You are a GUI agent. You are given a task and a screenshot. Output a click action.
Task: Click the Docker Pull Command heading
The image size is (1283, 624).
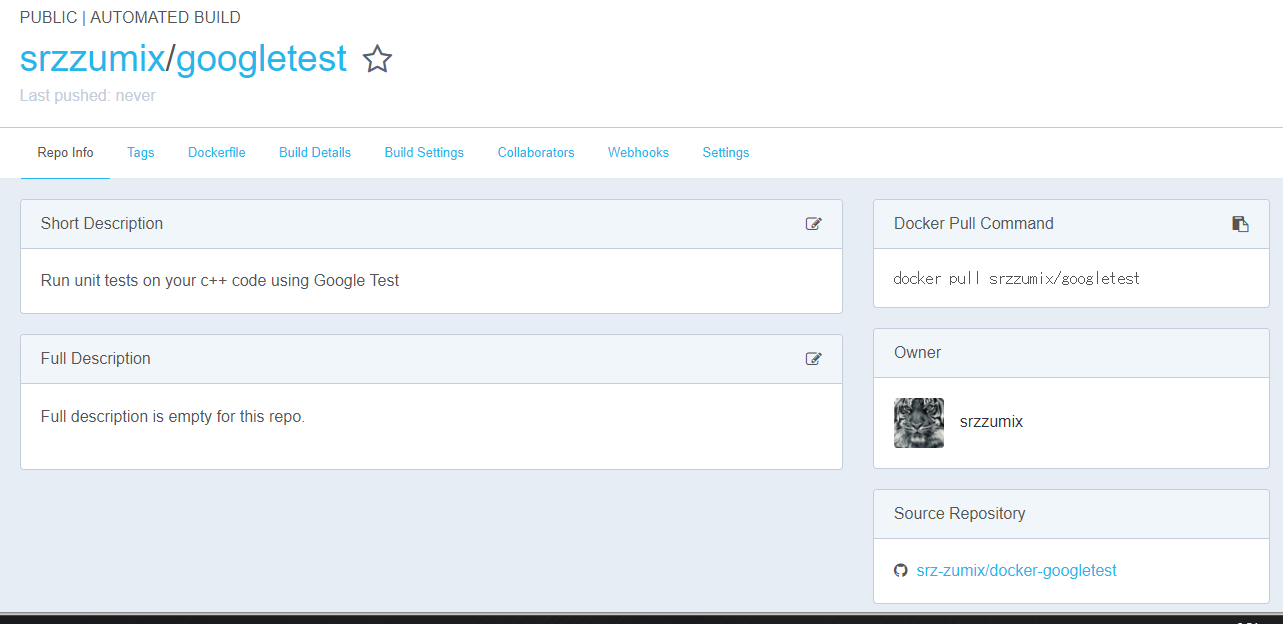(974, 224)
